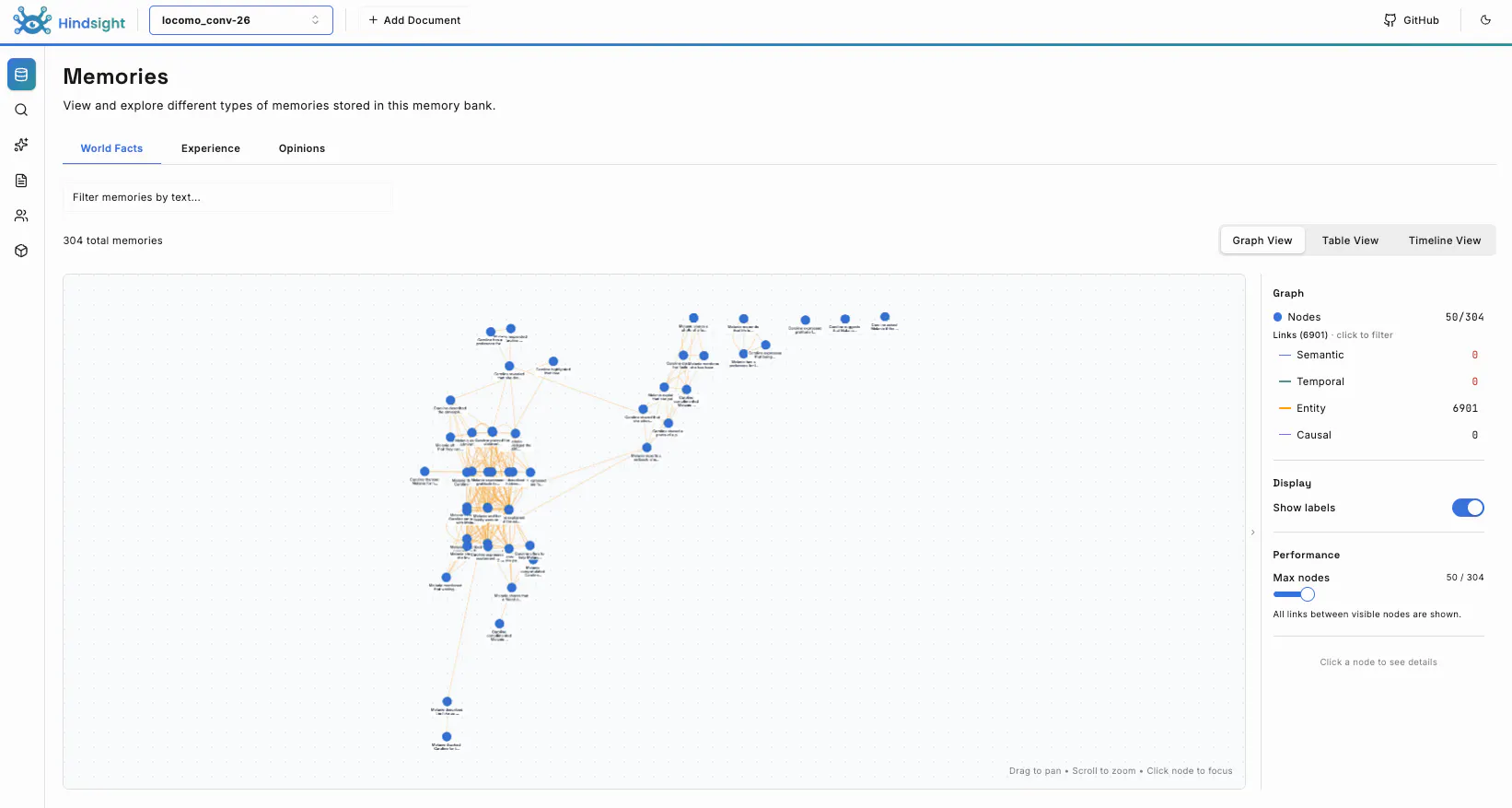Click the Display section heading
The image size is (1512, 808).
click(1292, 483)
